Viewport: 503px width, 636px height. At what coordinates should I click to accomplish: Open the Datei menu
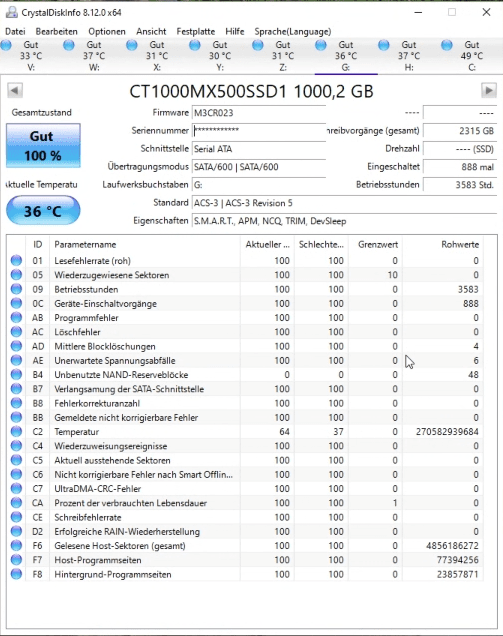[15, 31]
